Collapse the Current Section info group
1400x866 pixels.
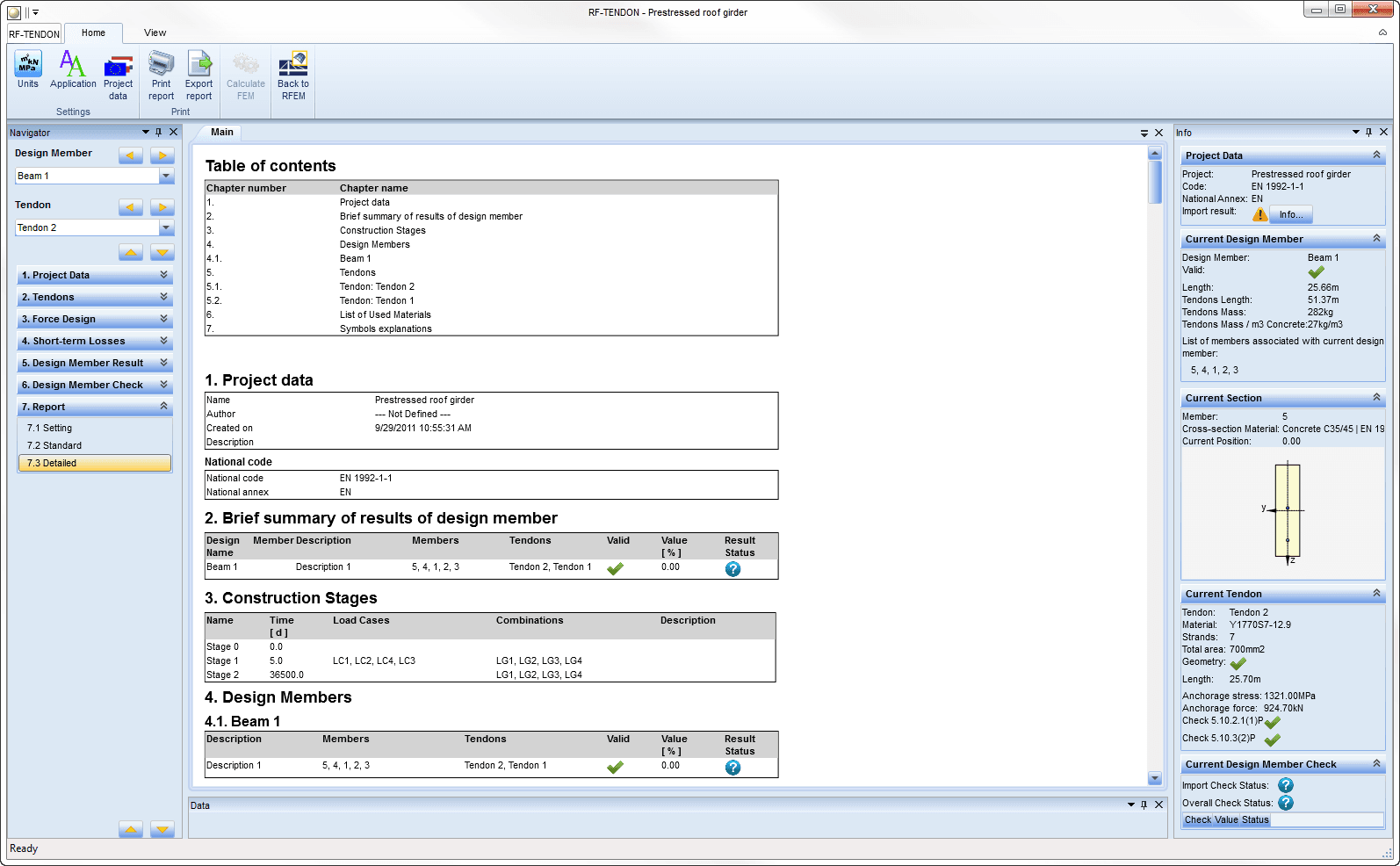pyautogui.click(x=1376, y=398)
